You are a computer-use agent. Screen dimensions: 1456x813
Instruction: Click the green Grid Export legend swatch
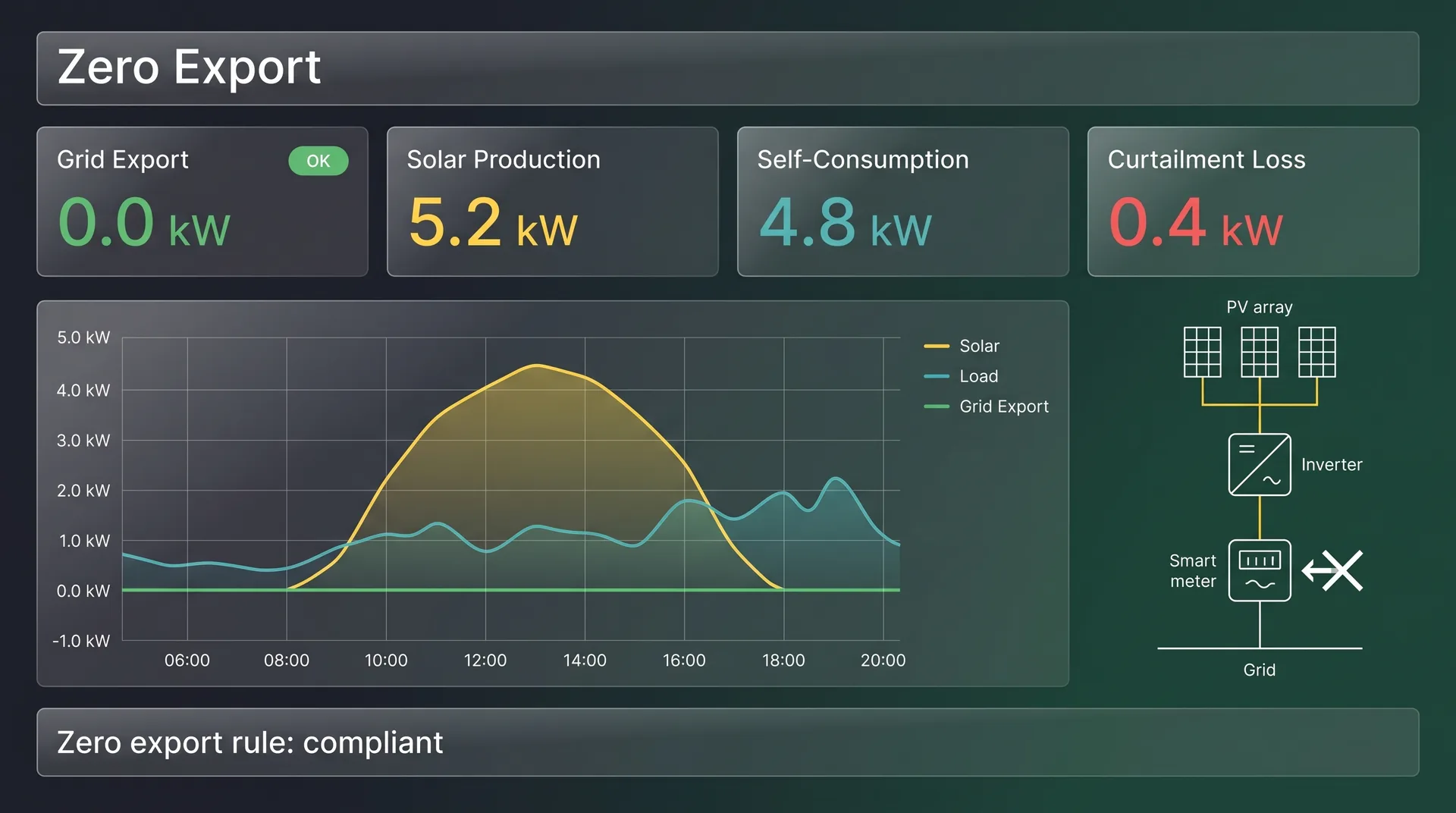(x=937, y=406)
